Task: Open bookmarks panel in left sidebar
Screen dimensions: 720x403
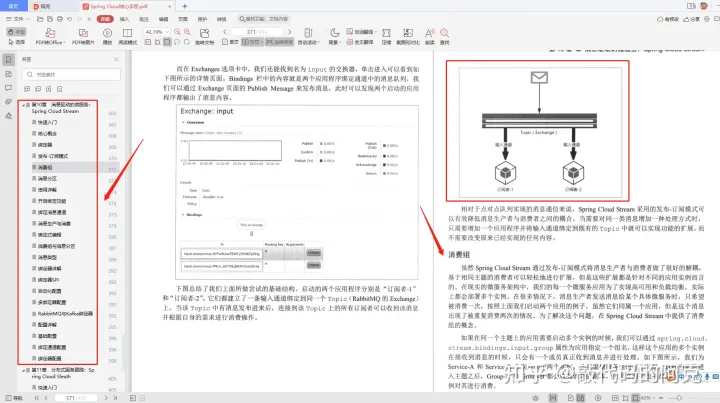Action: pyautogui.click(x=8, y=60)
